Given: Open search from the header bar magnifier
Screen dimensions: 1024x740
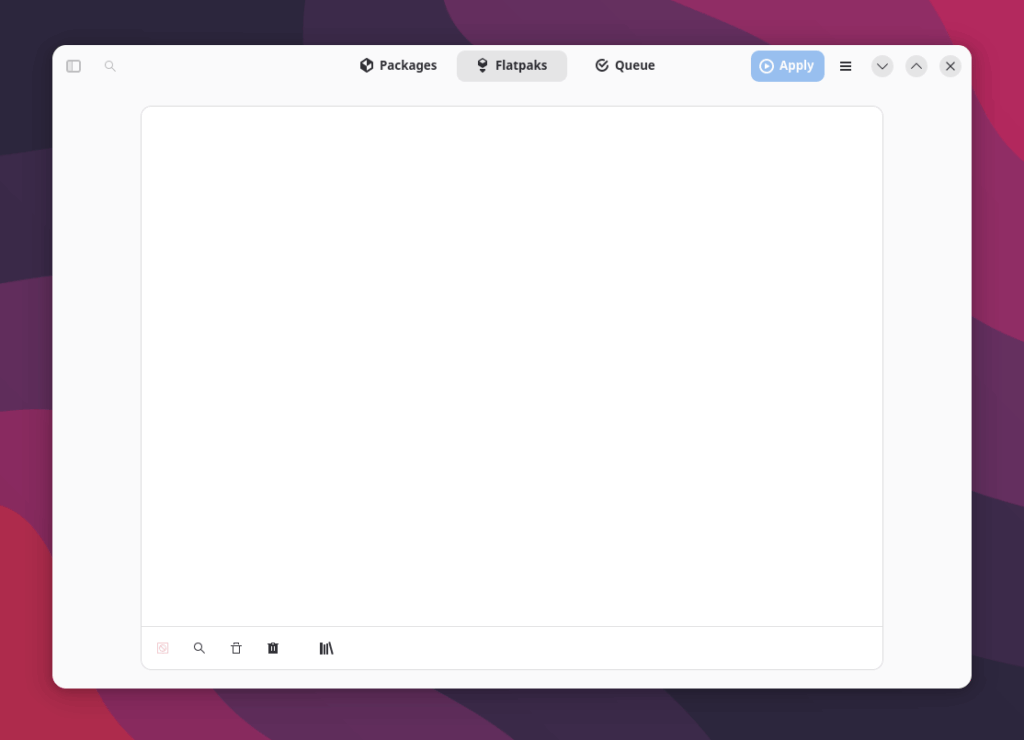Looking at the screenshot, I should [x=110, y=66].
